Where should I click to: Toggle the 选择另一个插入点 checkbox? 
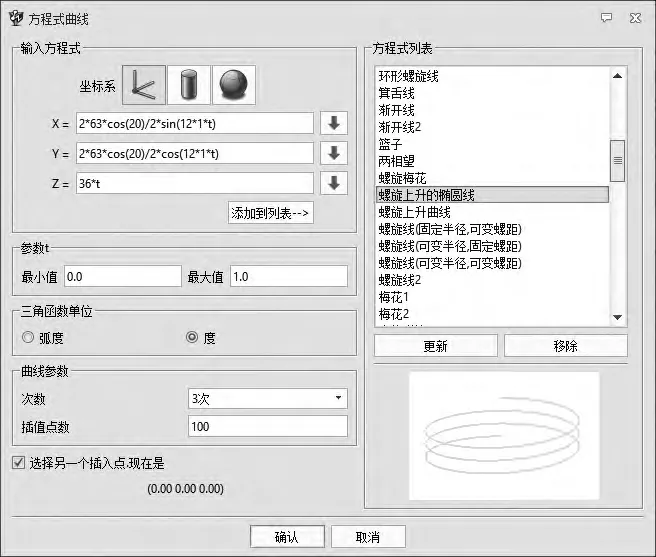pyautogui.click(x=18, y=463)
